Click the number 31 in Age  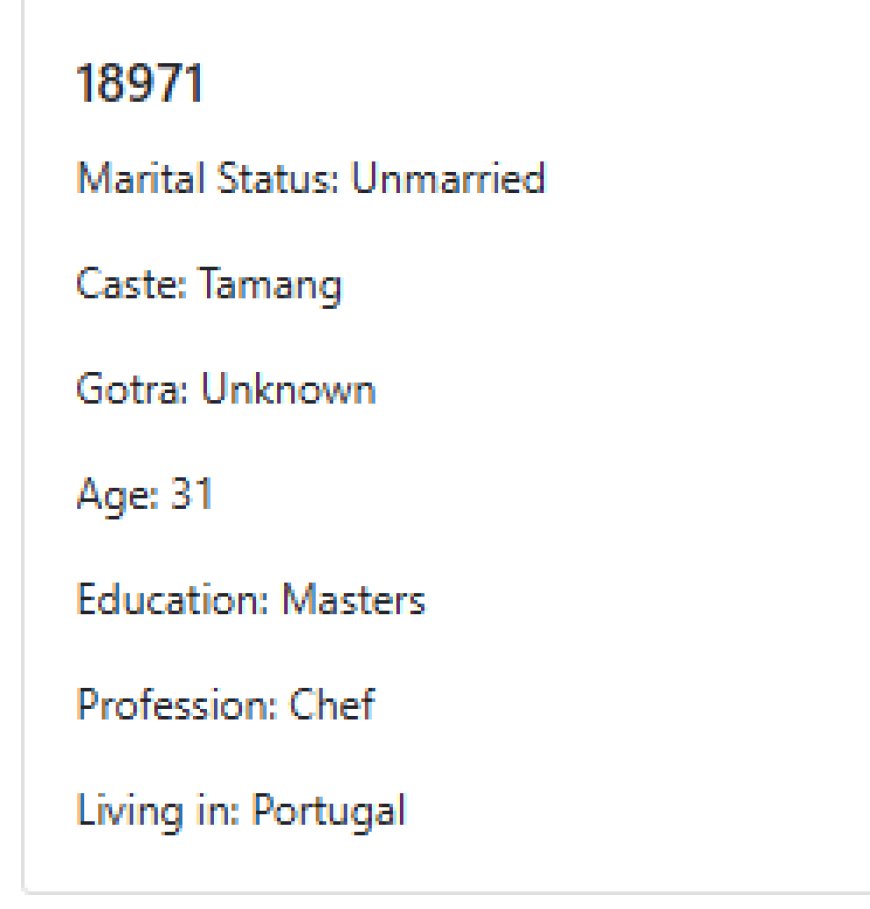coord(192,494)
